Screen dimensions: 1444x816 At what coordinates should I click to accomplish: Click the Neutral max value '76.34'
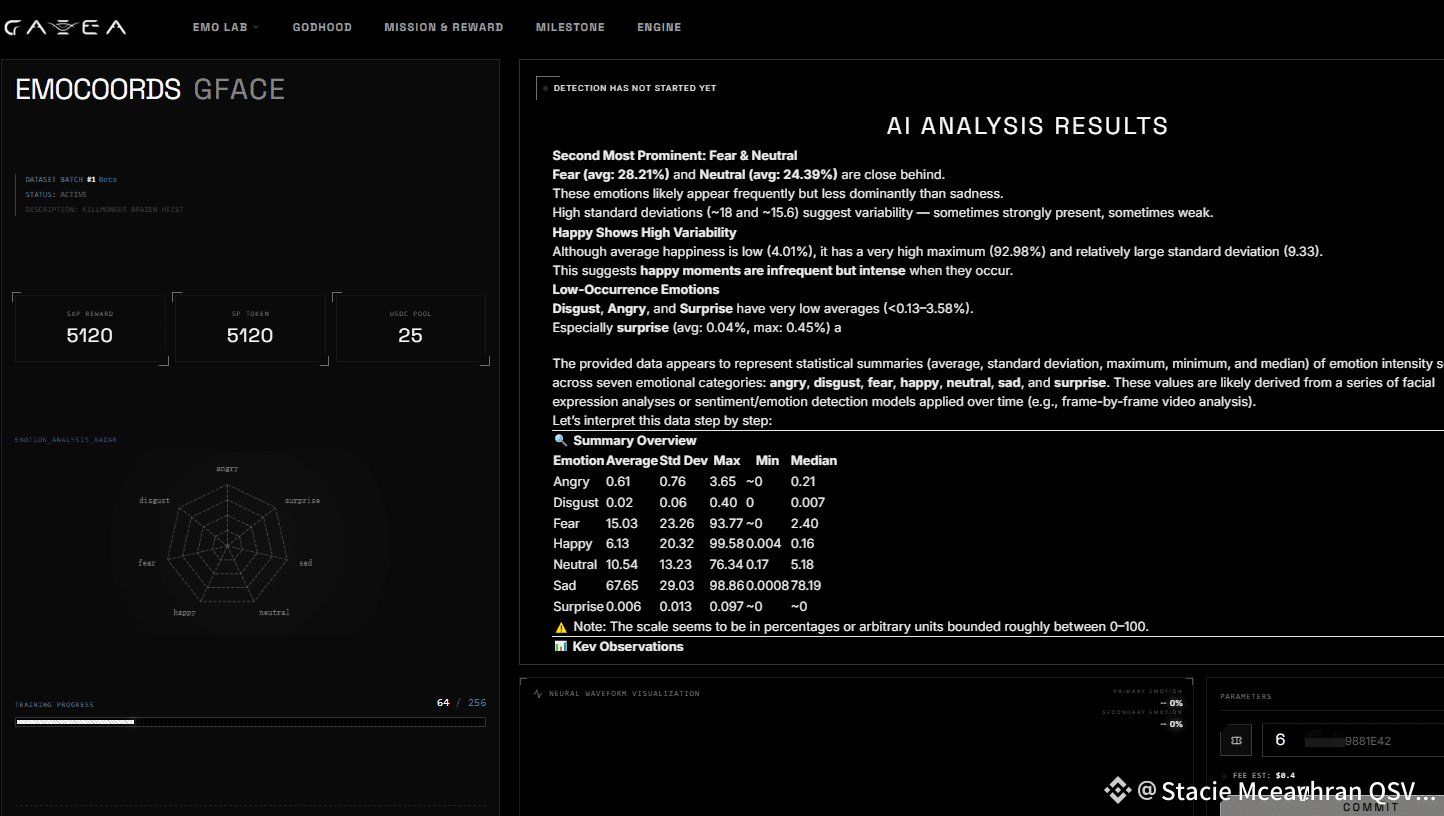(726, 565)
